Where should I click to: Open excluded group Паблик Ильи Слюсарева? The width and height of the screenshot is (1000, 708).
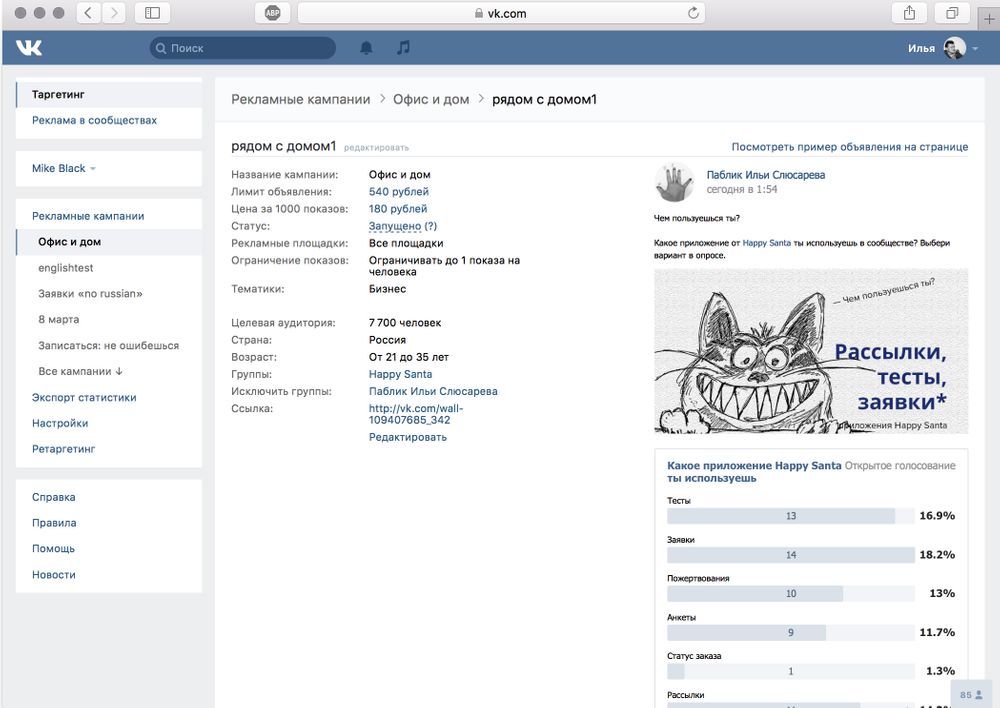pos(433,392)
